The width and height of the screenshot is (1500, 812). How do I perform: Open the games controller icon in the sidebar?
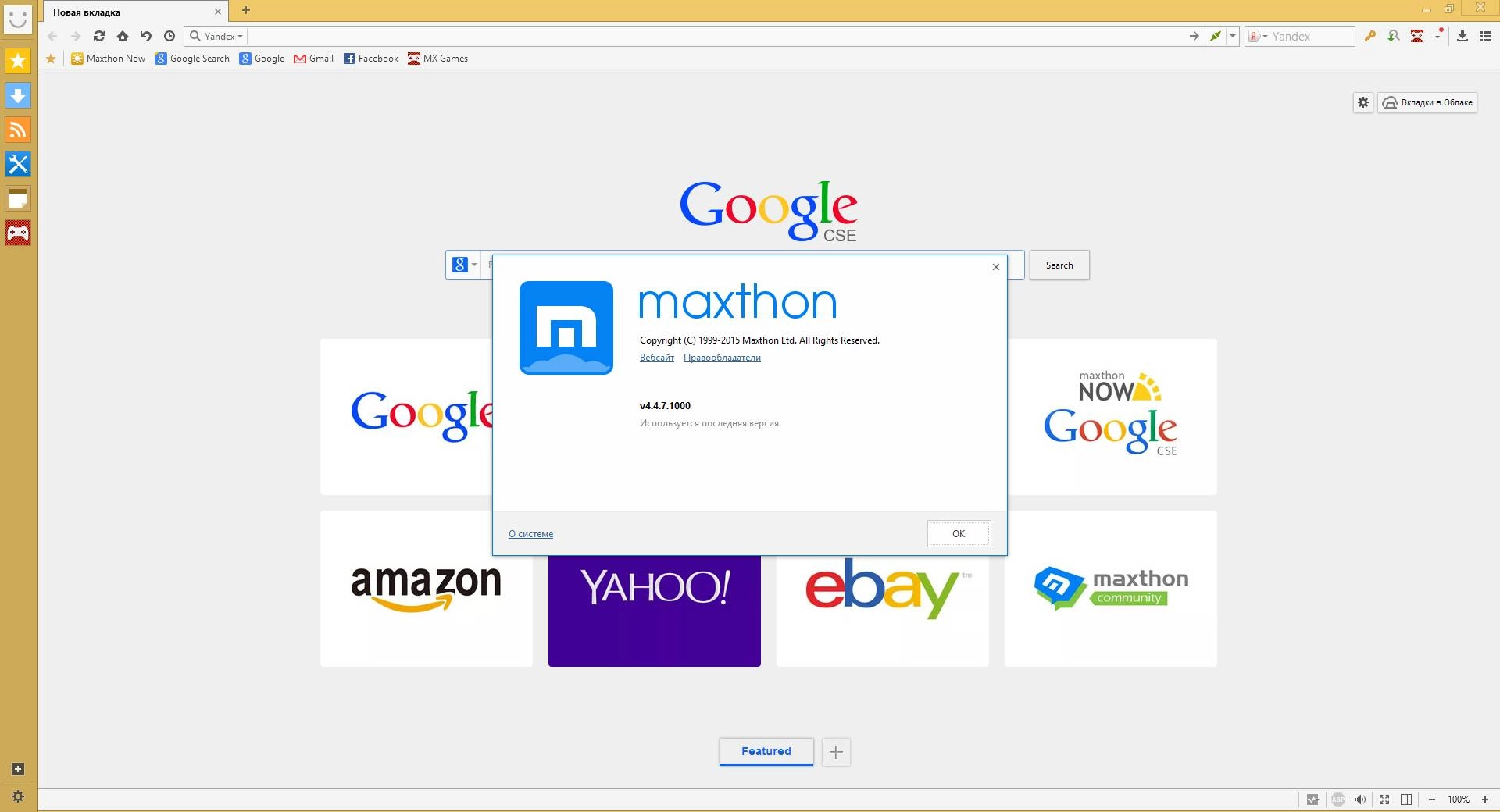point(18,233)
